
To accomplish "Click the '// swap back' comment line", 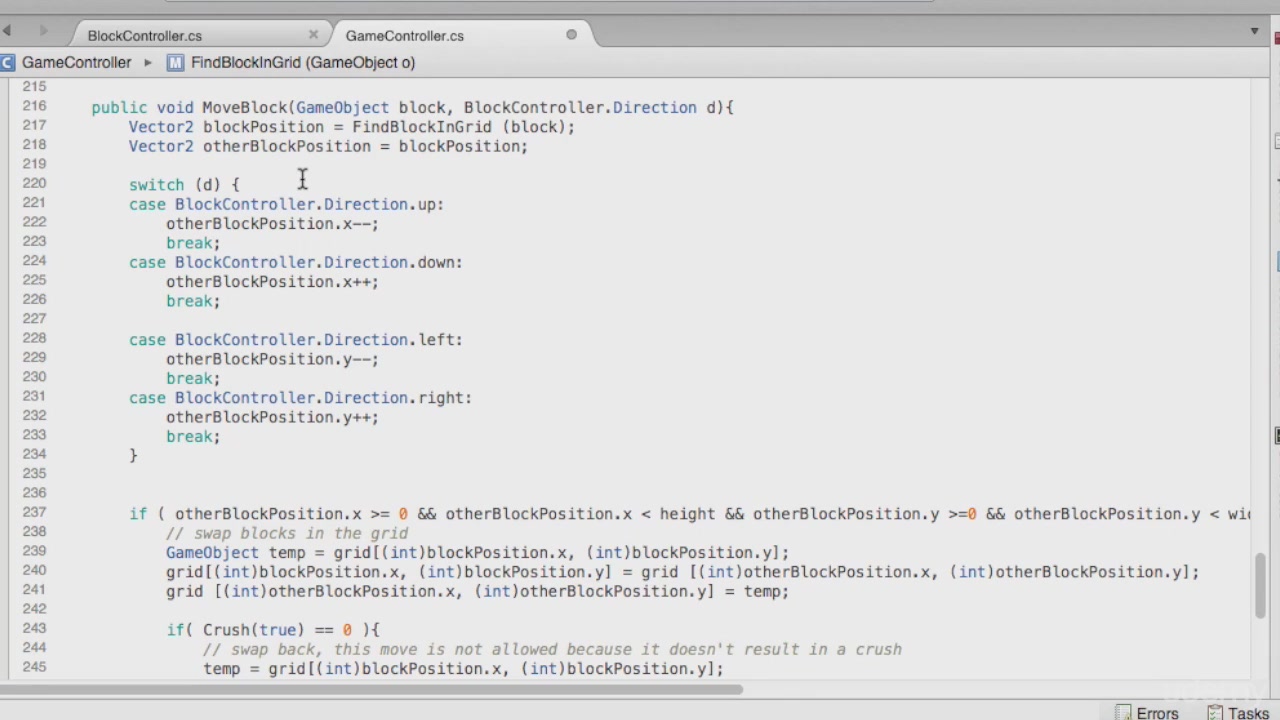I will click(x=552, y=649).
